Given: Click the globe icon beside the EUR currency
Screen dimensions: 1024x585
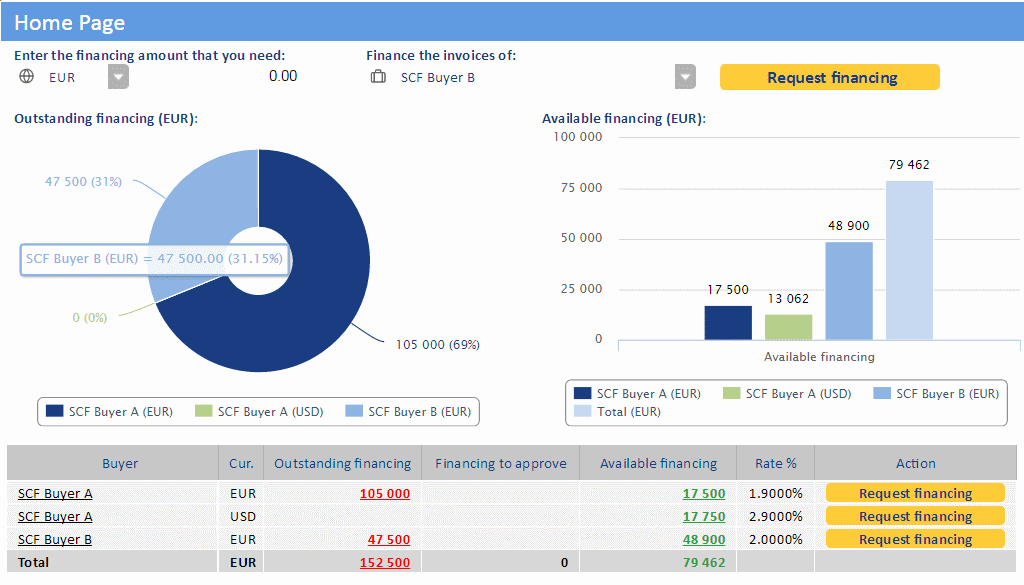Looking at the screenshot, I should point(26,77).
